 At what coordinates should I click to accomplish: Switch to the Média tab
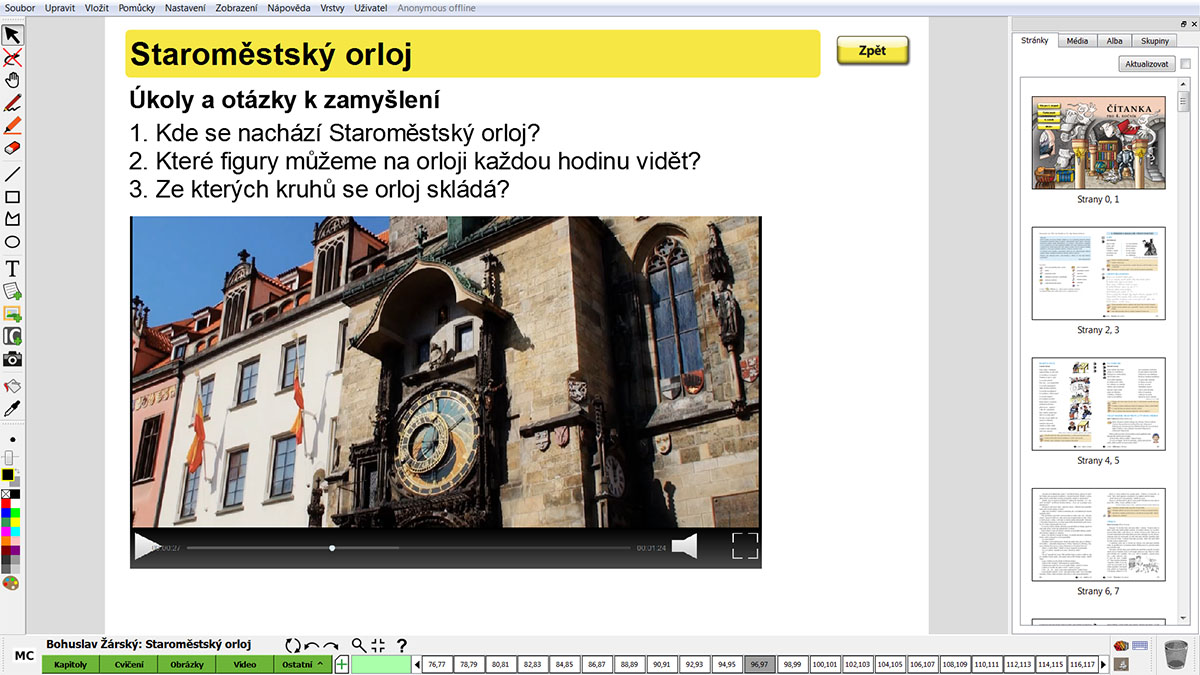[x=1077, y=41]
